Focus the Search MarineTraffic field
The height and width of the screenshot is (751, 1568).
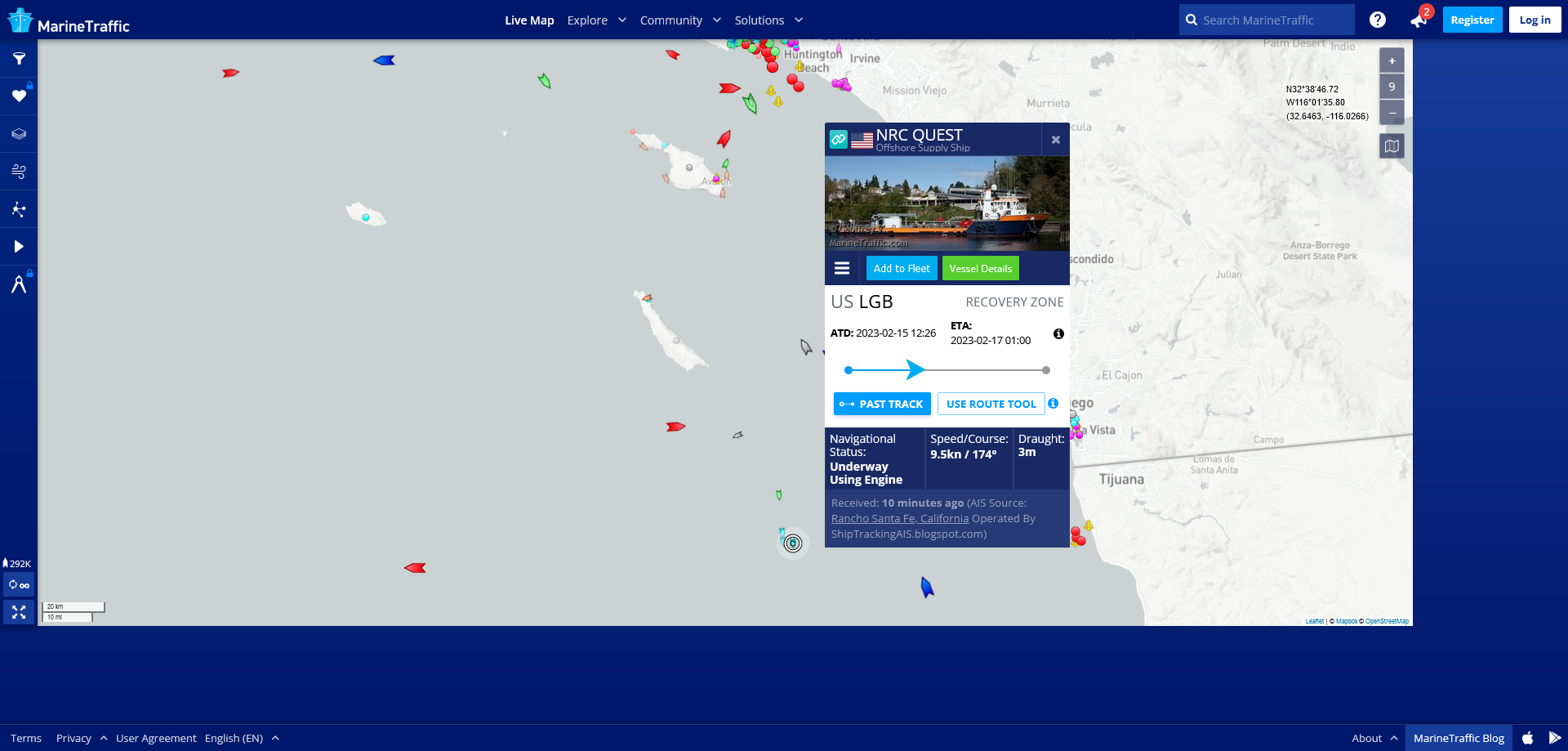click(1267, 20)
